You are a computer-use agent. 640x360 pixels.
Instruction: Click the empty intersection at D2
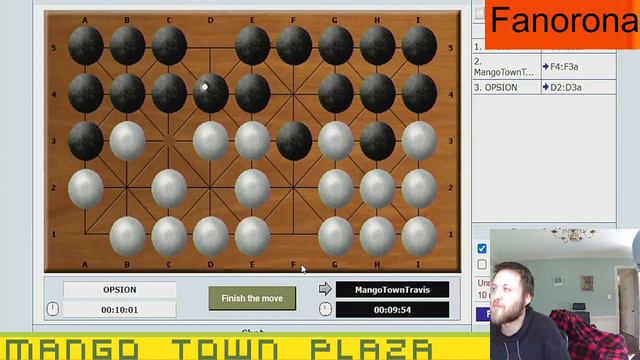click(211, 188)
